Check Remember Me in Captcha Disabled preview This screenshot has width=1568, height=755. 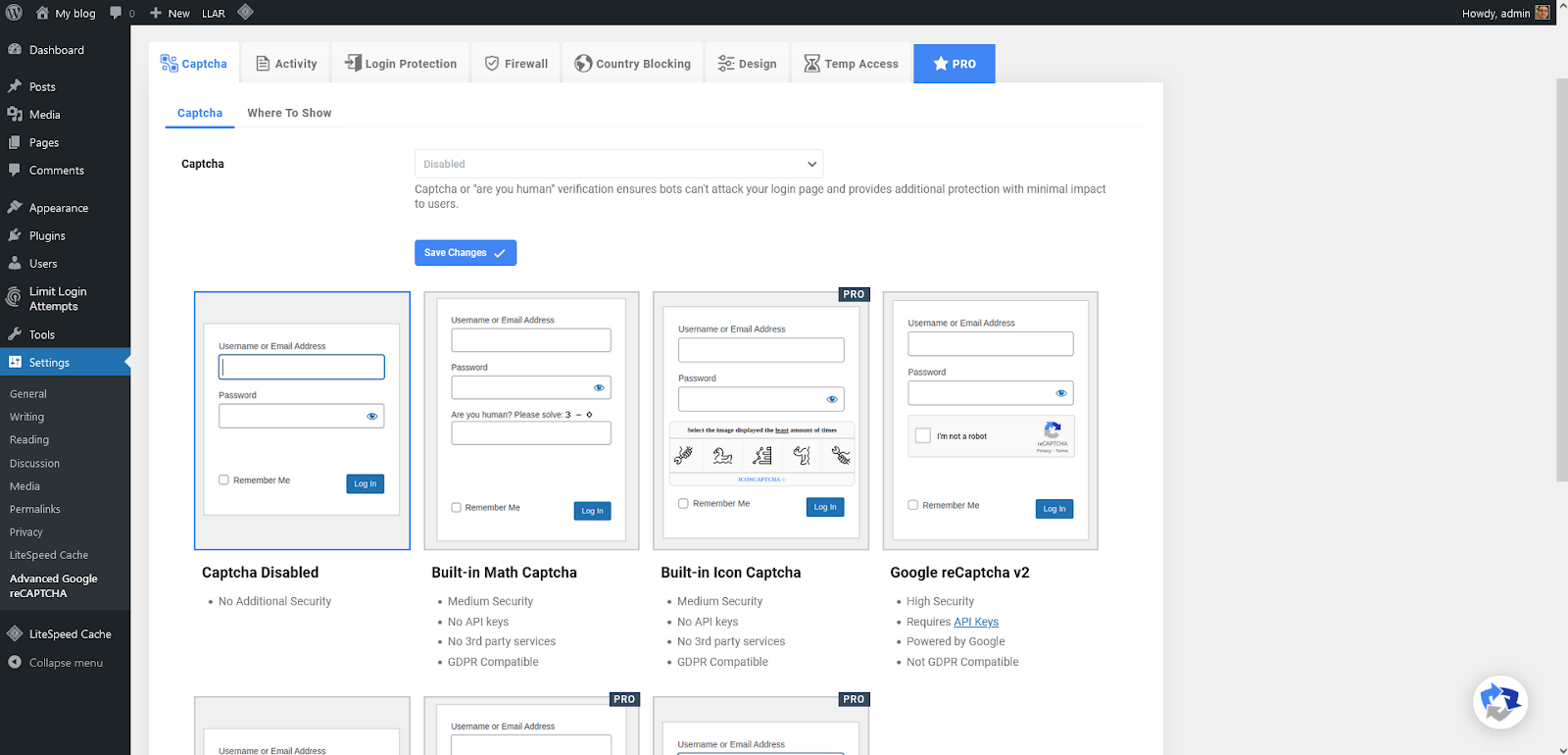[x=223, y=480]
